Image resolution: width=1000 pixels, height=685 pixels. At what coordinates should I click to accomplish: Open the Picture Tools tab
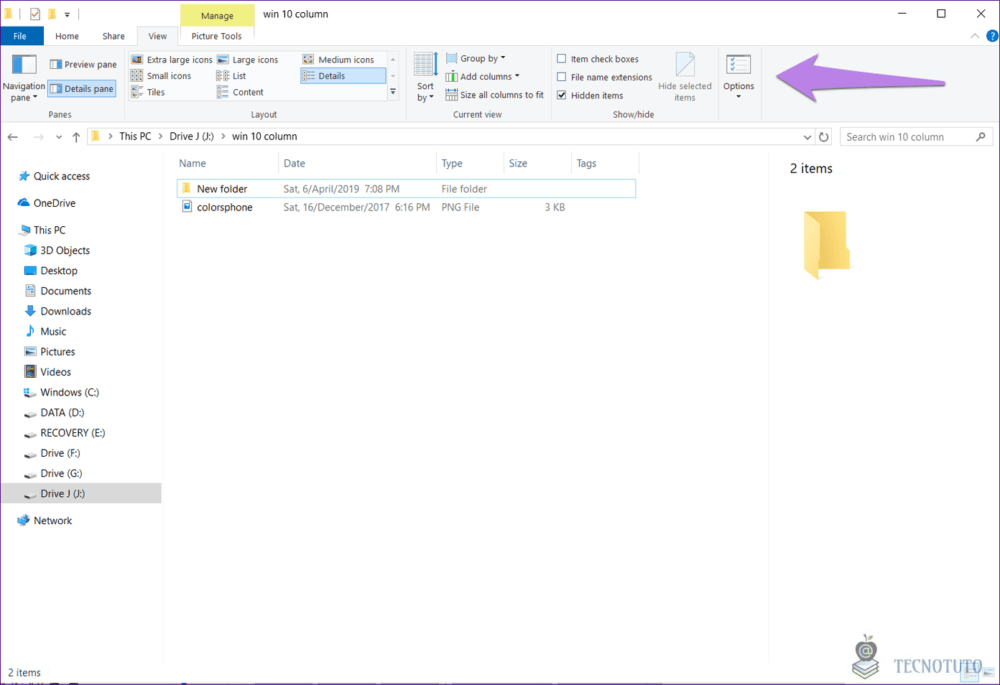(216, 36)
